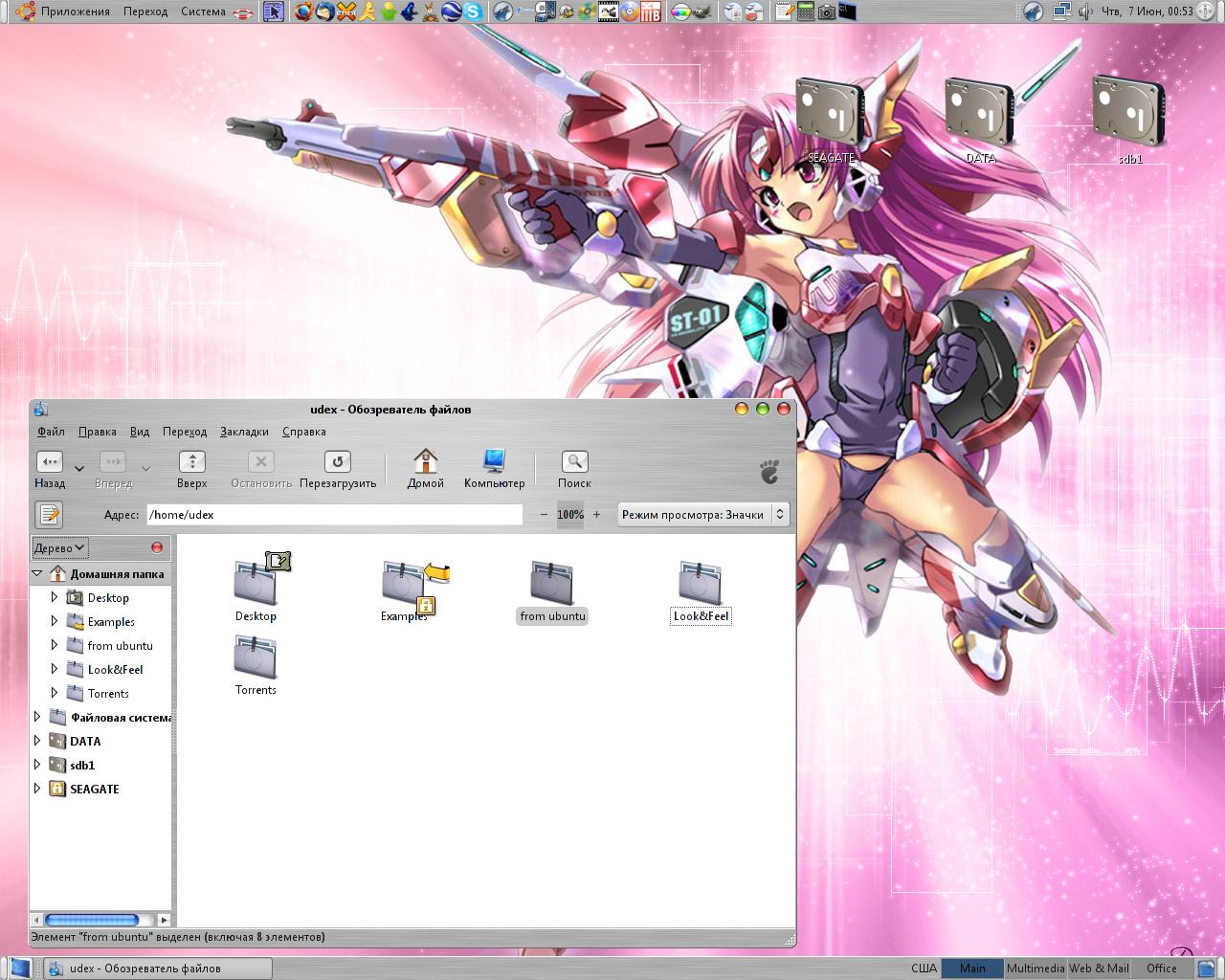Expand the from ubuntu tree node
This screenshot has width=1225, height=980.
point(55,645)
